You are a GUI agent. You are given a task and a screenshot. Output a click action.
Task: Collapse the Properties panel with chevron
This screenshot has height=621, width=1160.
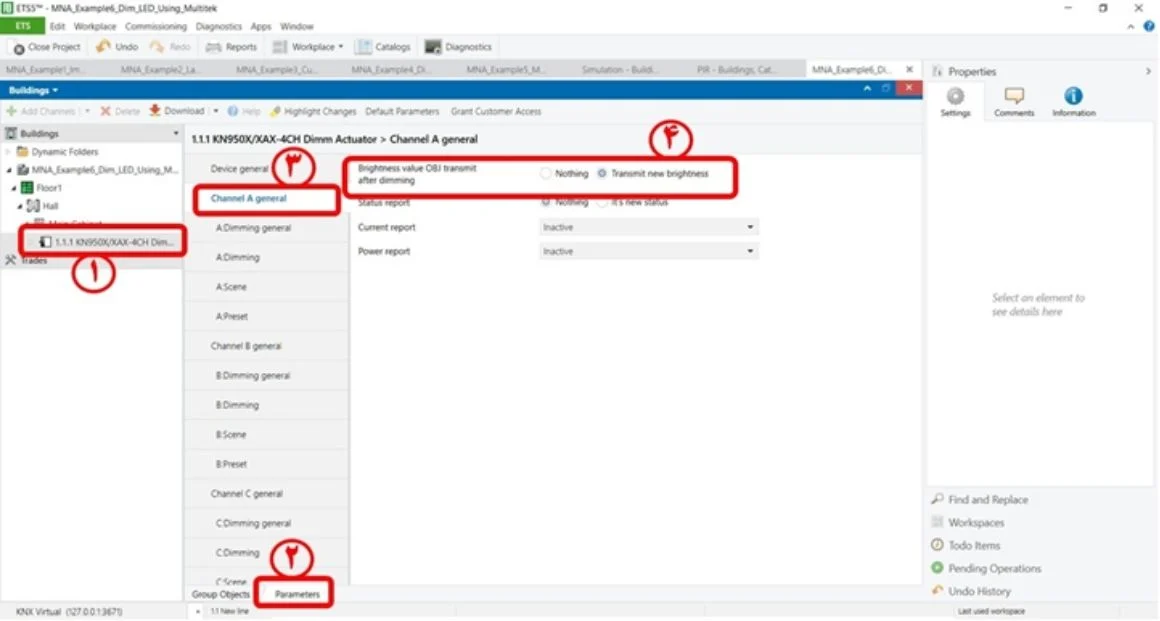pos(1148,72)
